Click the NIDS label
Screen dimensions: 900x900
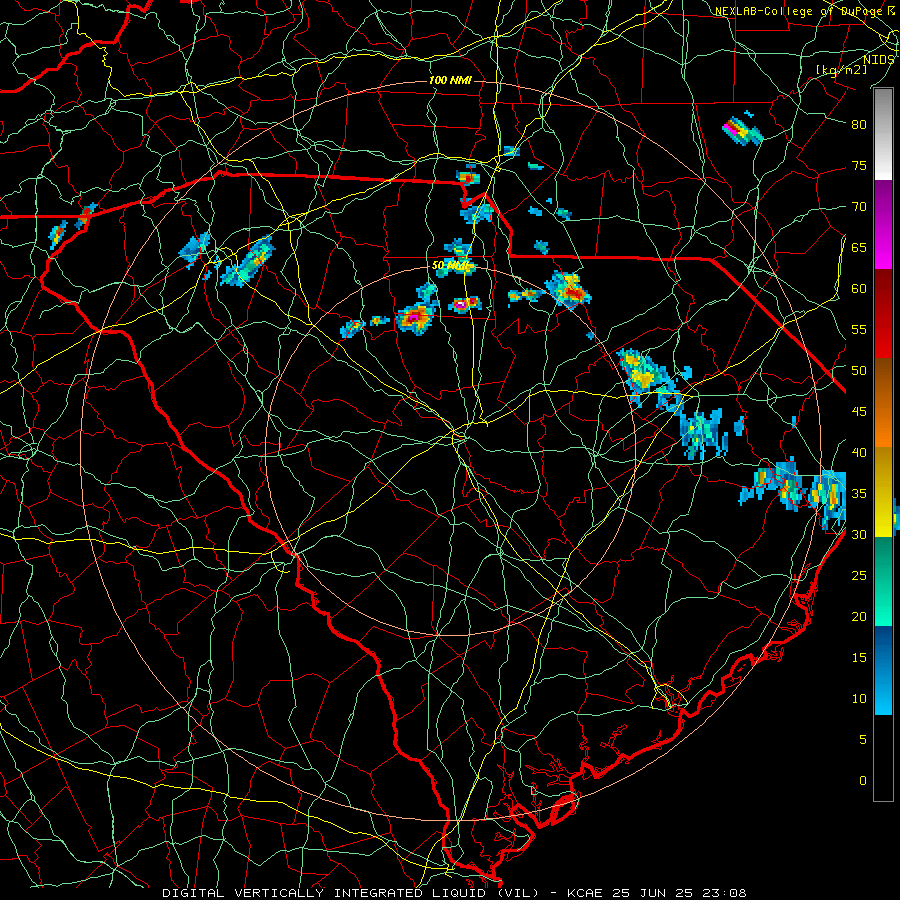(x=879, y=60)
